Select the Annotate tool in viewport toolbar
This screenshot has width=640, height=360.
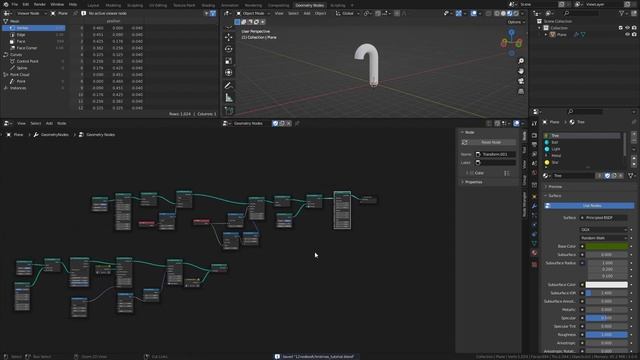click(x=229, y=85)
